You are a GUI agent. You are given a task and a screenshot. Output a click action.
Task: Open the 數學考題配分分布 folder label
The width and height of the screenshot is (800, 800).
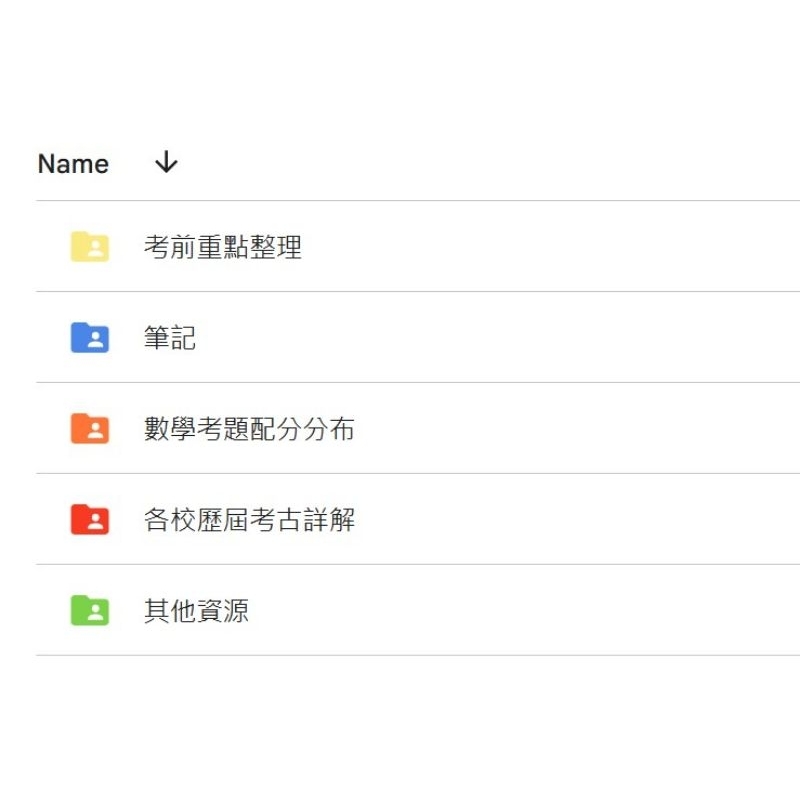pyautogui.click(x=249, y=429)
